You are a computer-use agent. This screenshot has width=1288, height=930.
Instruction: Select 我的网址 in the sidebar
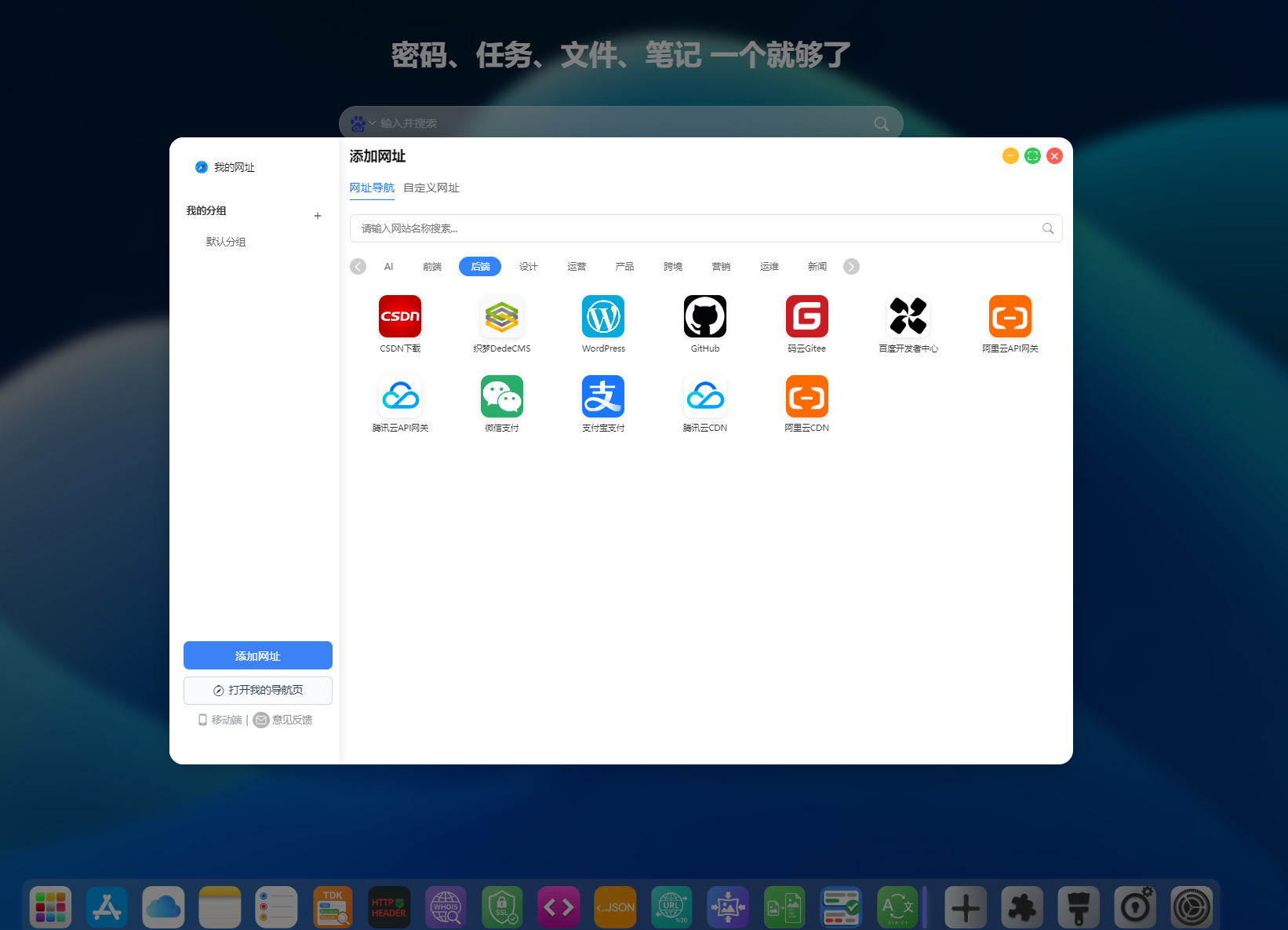click(x=225, y=167)
